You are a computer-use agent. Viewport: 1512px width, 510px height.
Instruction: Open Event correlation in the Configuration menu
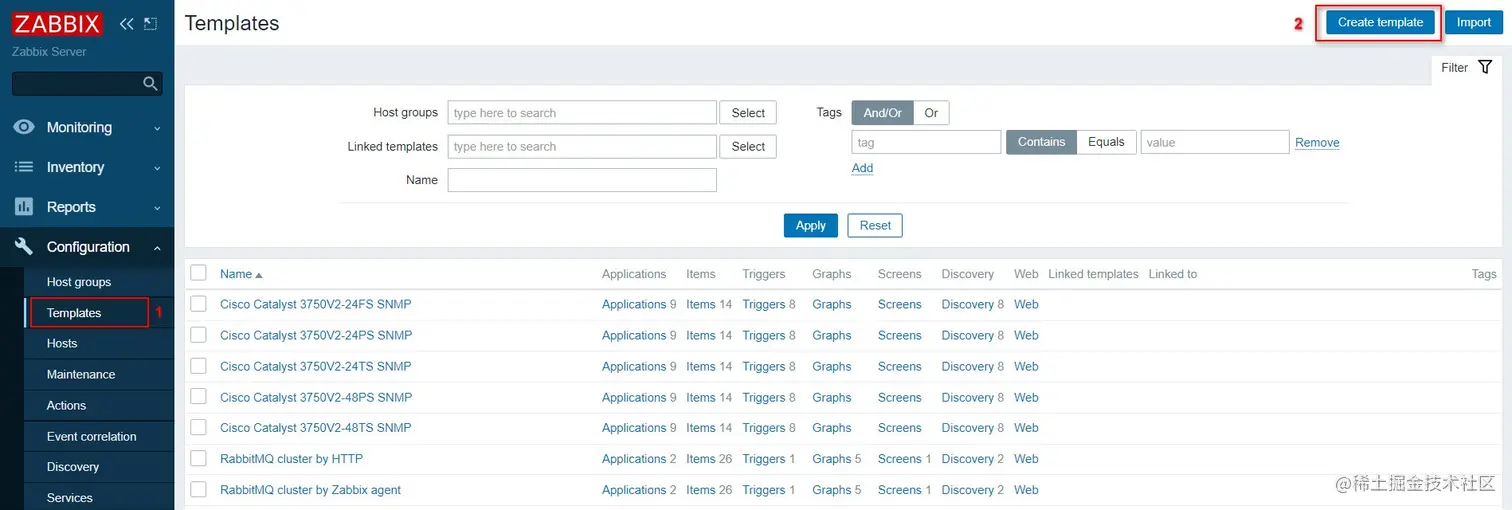(92, 436)
